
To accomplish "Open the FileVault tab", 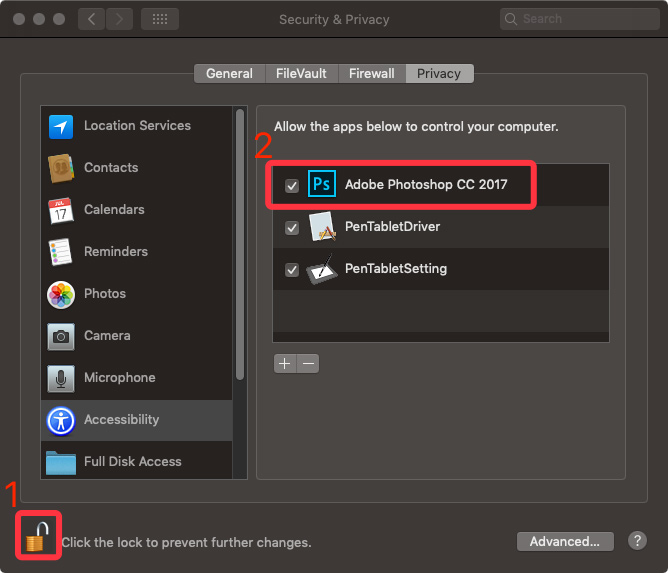I will point(301,74).
